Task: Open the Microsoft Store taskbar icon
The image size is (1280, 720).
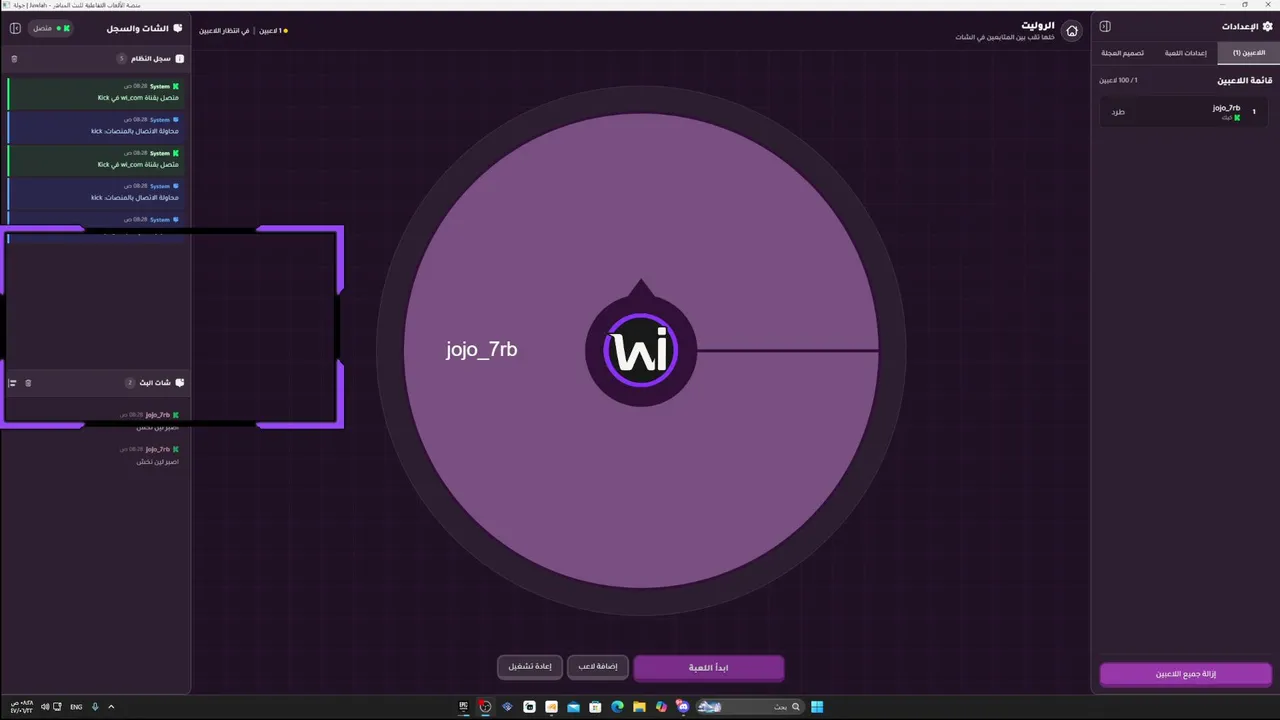Action: (x=595, y=707)
